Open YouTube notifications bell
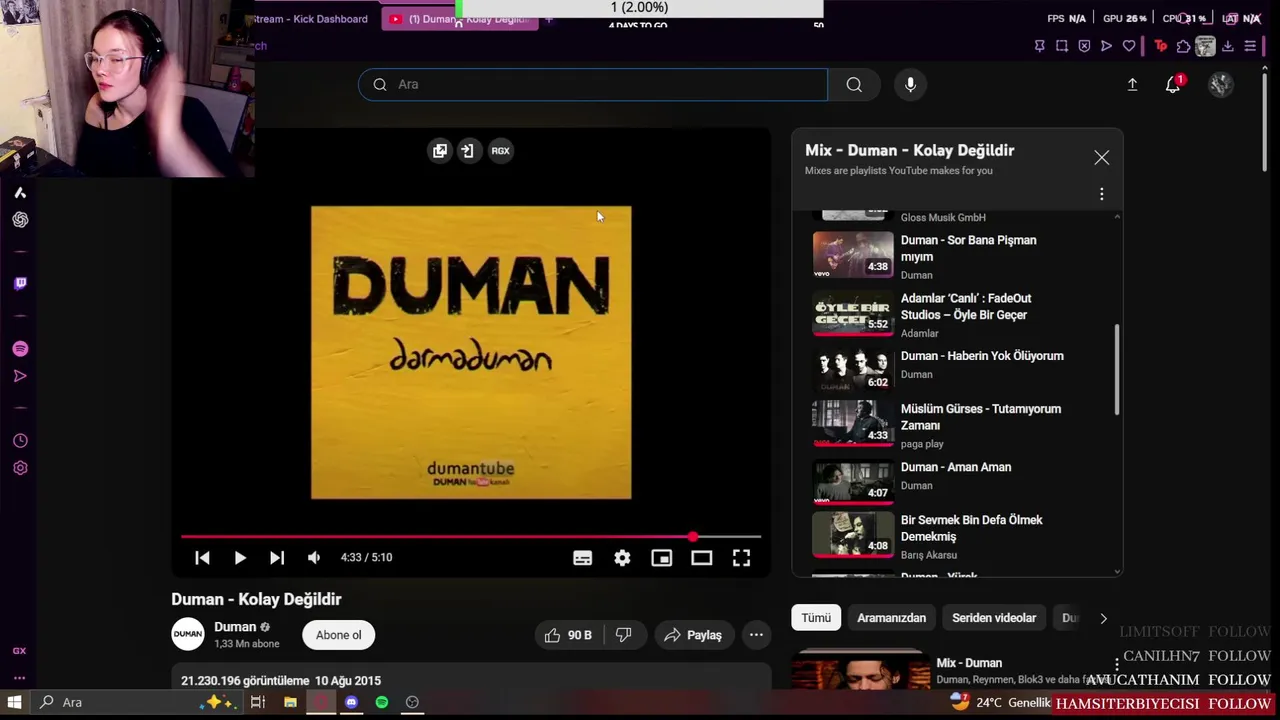Screen dimensions: 1280x720 coord(1173,85)
